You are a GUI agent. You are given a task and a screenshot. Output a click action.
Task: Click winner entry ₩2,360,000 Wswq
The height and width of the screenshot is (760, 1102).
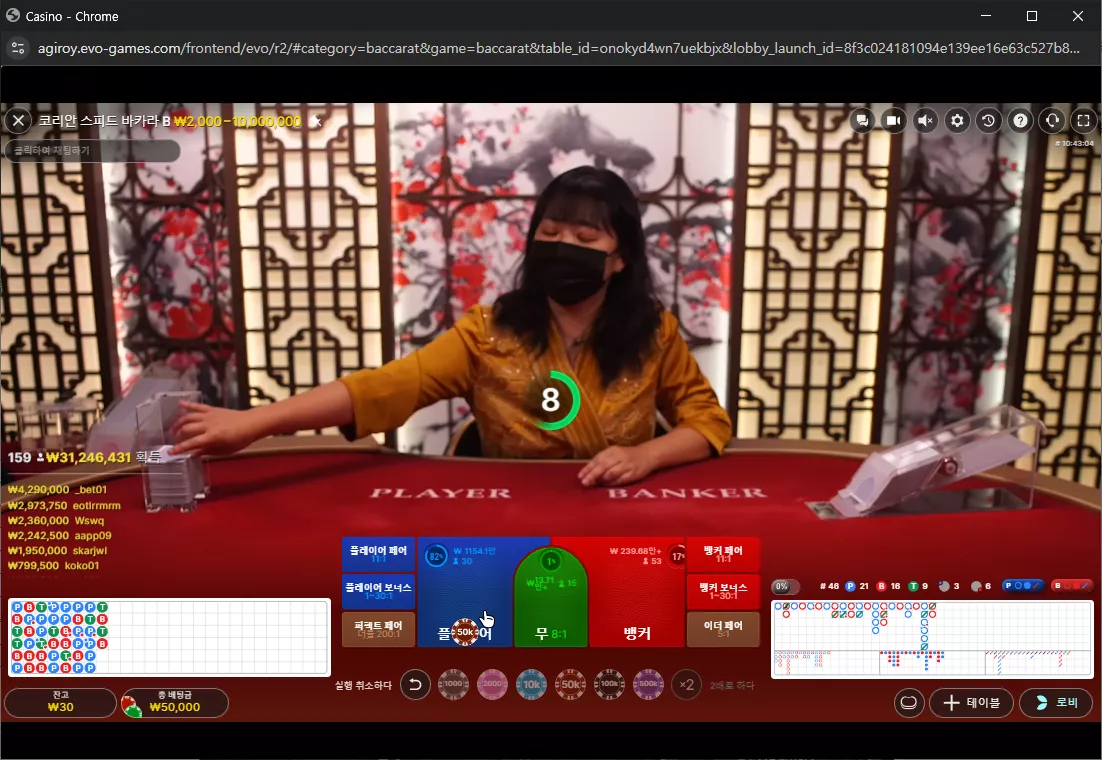coord(56,520)
